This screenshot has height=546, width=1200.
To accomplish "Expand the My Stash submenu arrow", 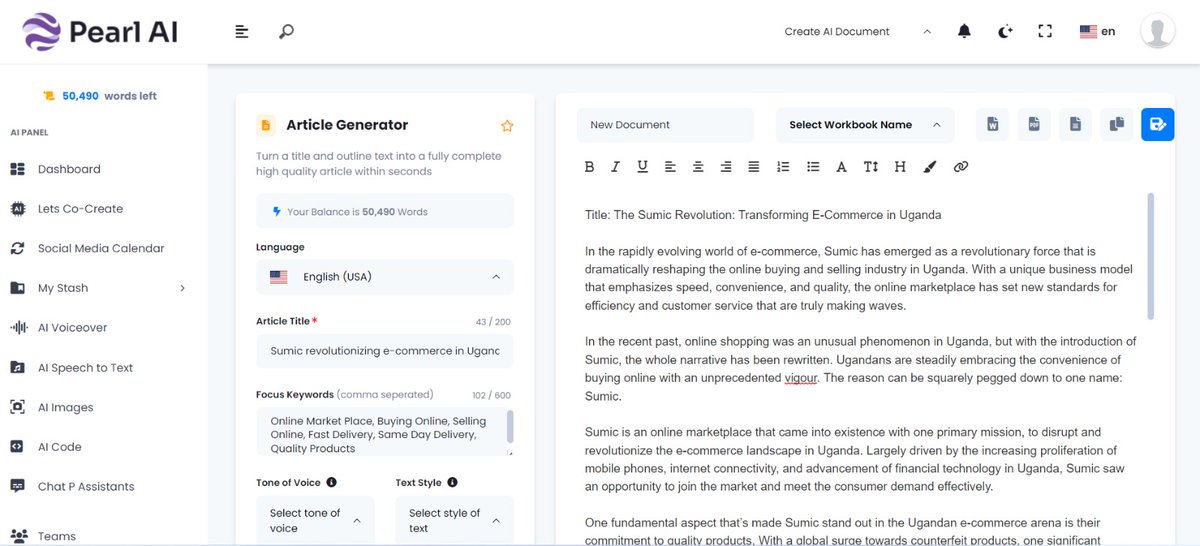I will point(182,288).
